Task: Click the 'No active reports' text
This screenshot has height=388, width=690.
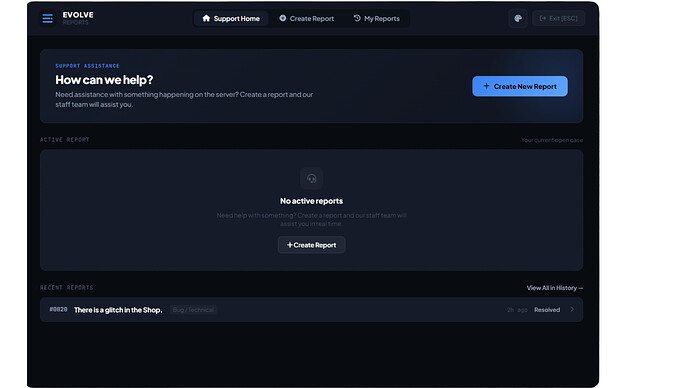Action: (312, 201)
